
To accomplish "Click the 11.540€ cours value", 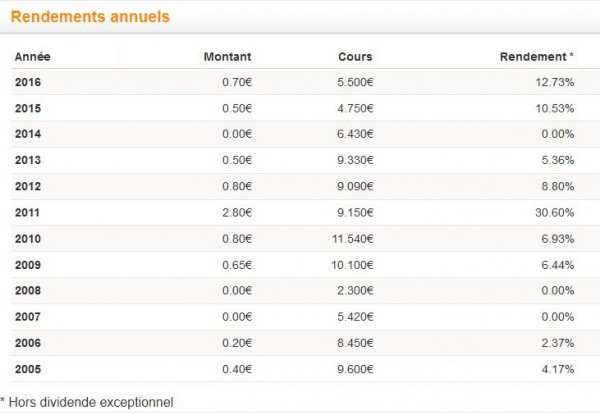I will coord(352,239).
